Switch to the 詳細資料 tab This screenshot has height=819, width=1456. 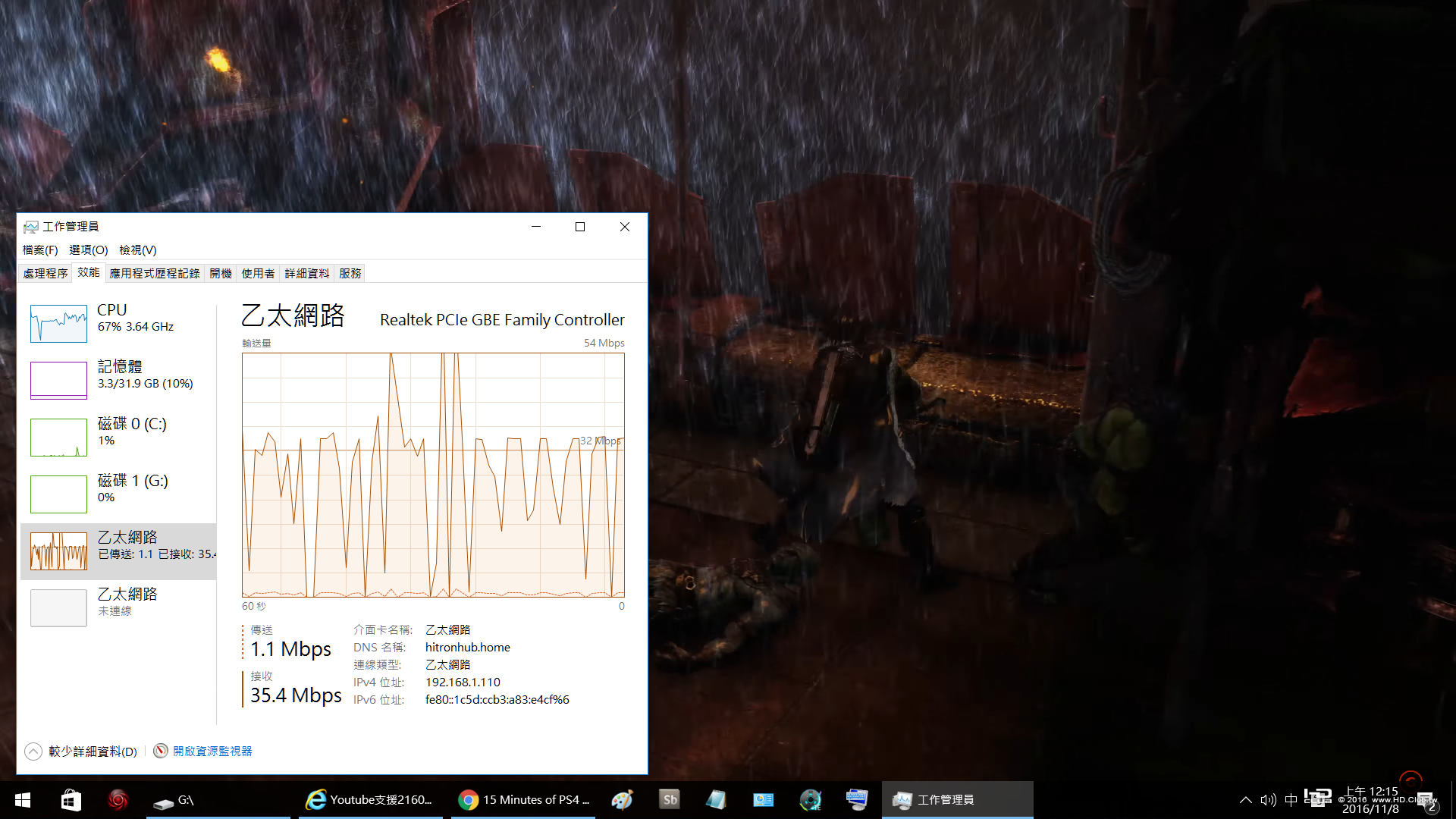(307, 274)
